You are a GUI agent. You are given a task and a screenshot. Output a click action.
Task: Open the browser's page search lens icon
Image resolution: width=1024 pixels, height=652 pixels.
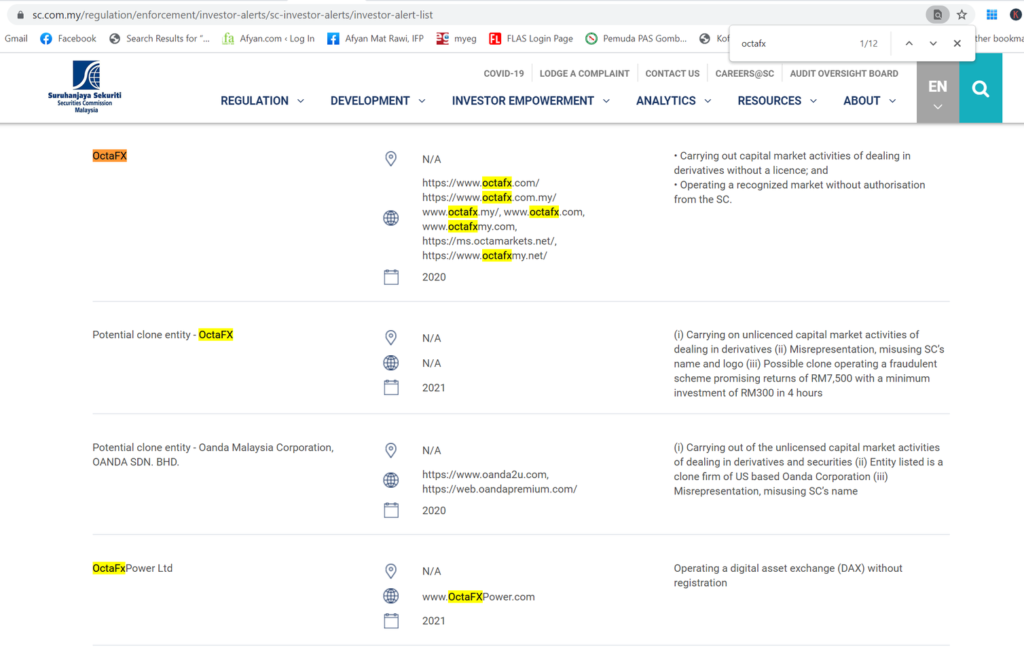937,14
